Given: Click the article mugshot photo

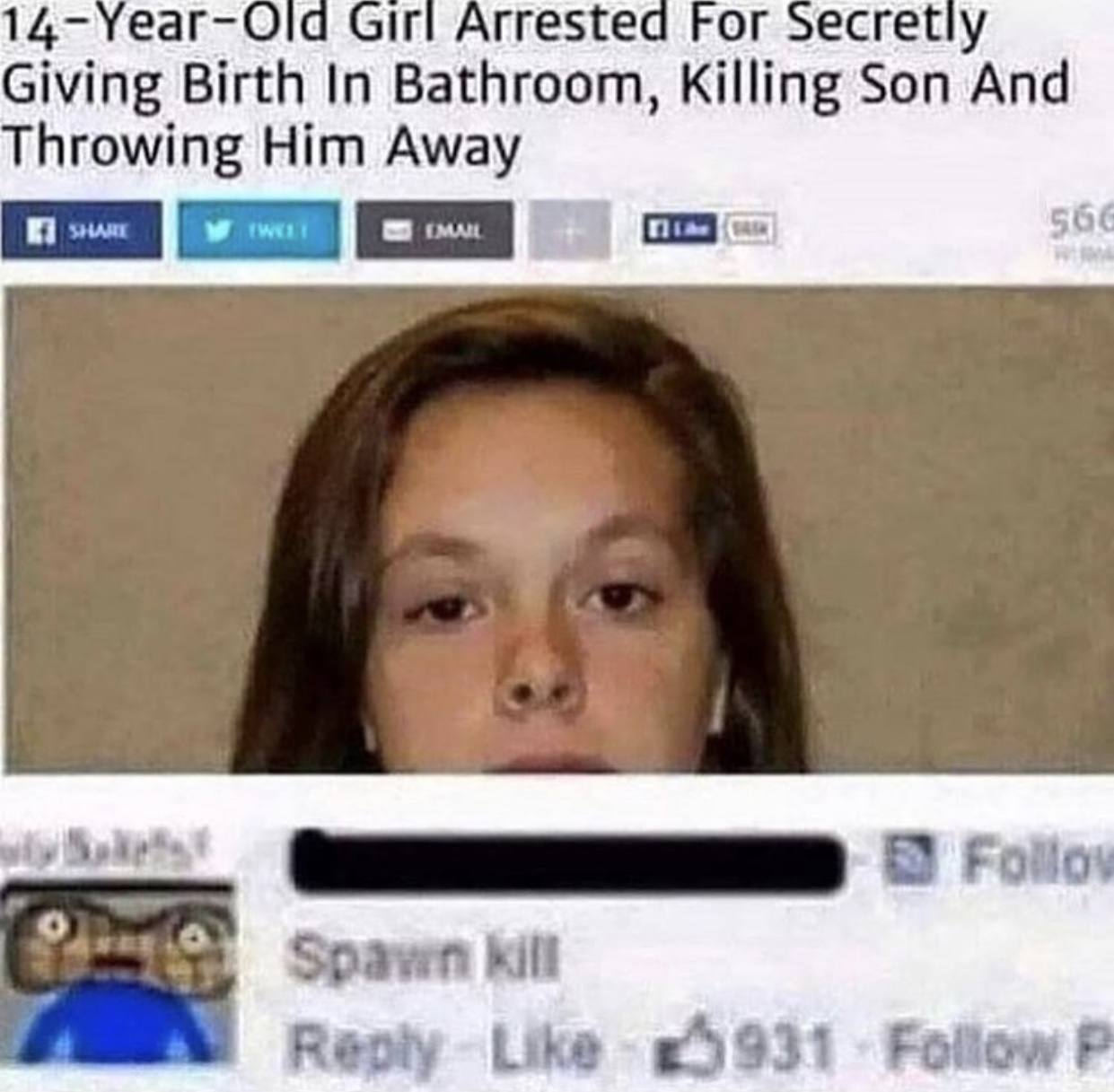Looking at the screenshot, I should pos(557,529).
